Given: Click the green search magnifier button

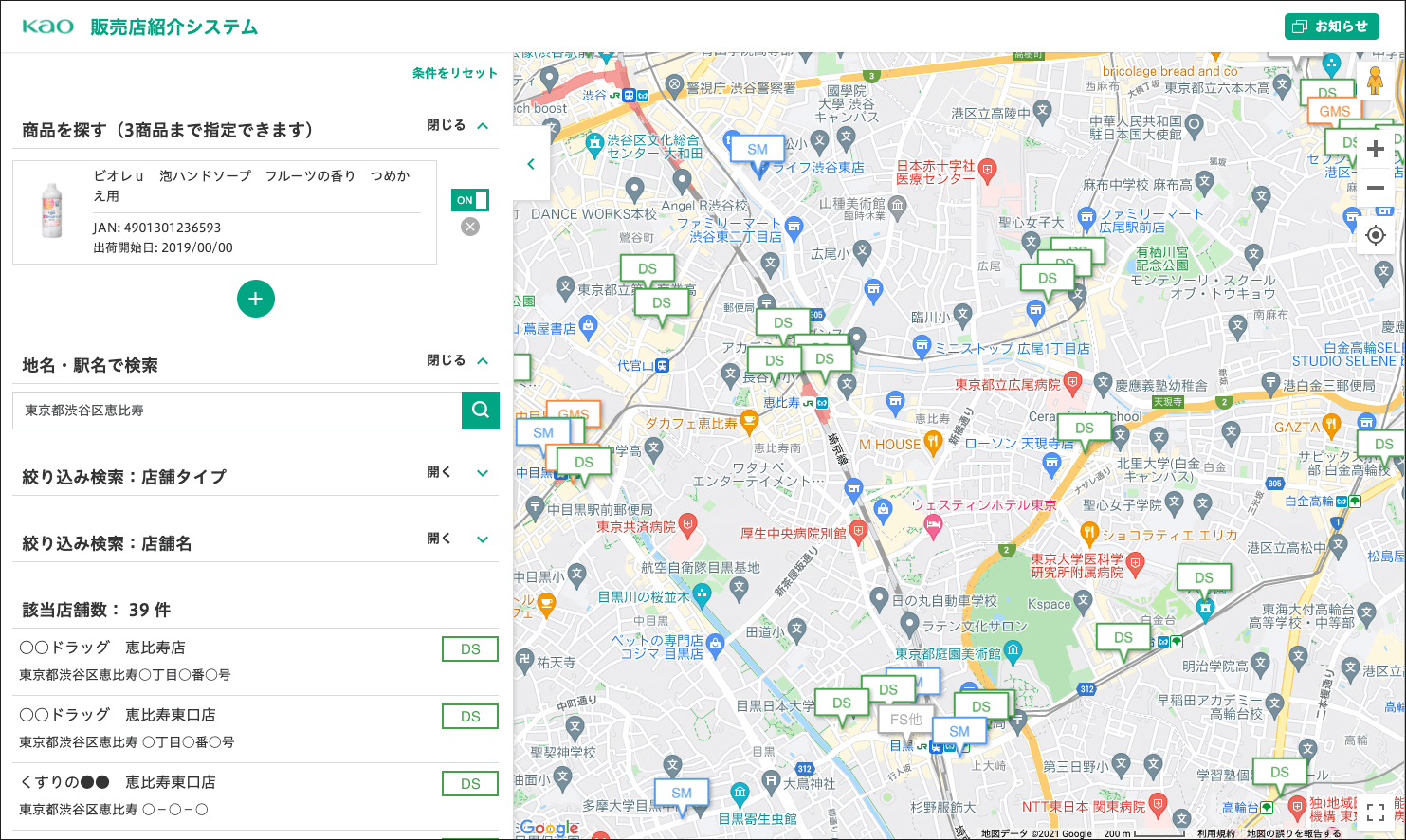Looking at the screenshot, I should [481, 411].
